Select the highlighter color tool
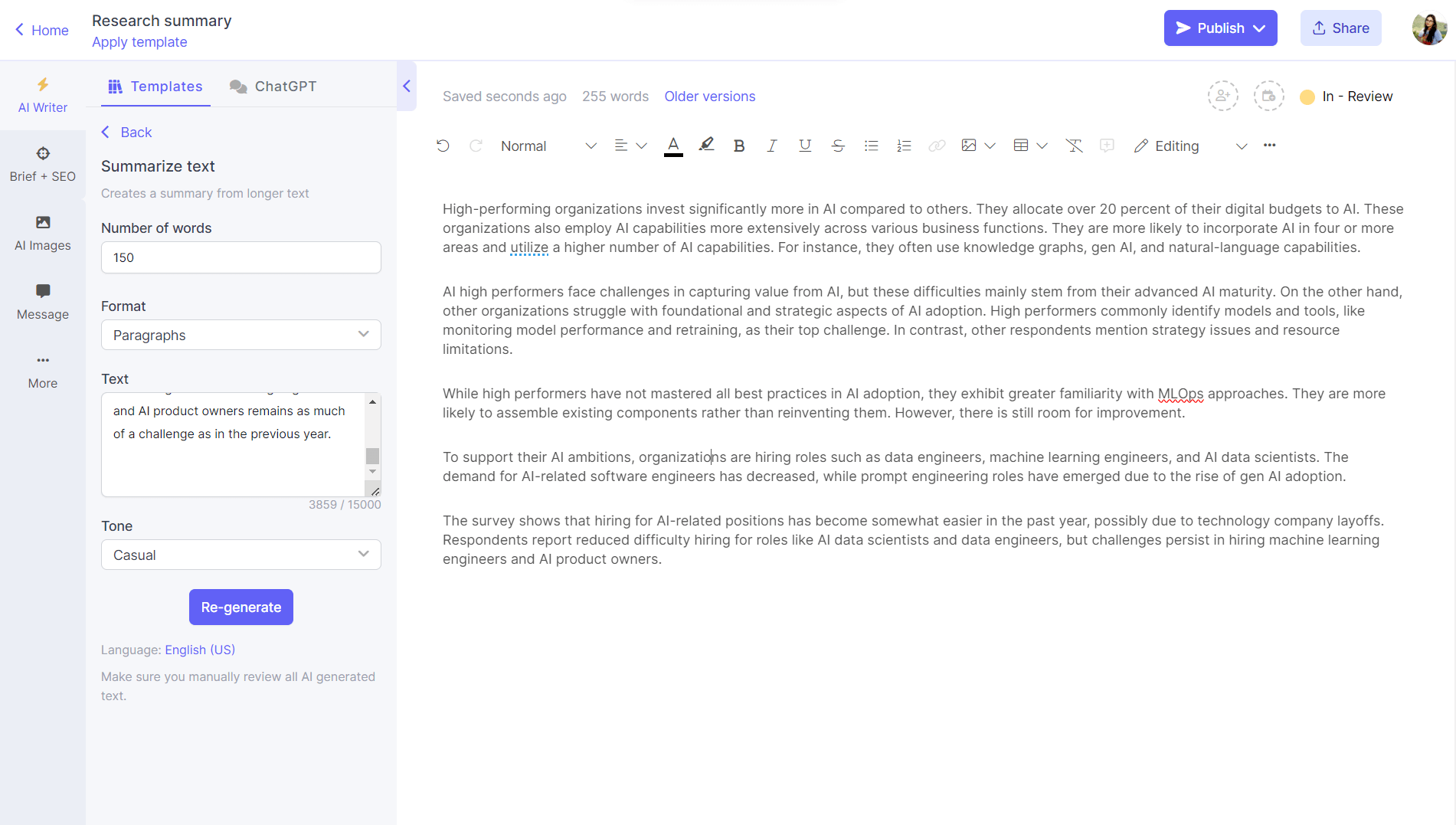The width and height of the screenshot is (1456, 825). click(706, 145)
